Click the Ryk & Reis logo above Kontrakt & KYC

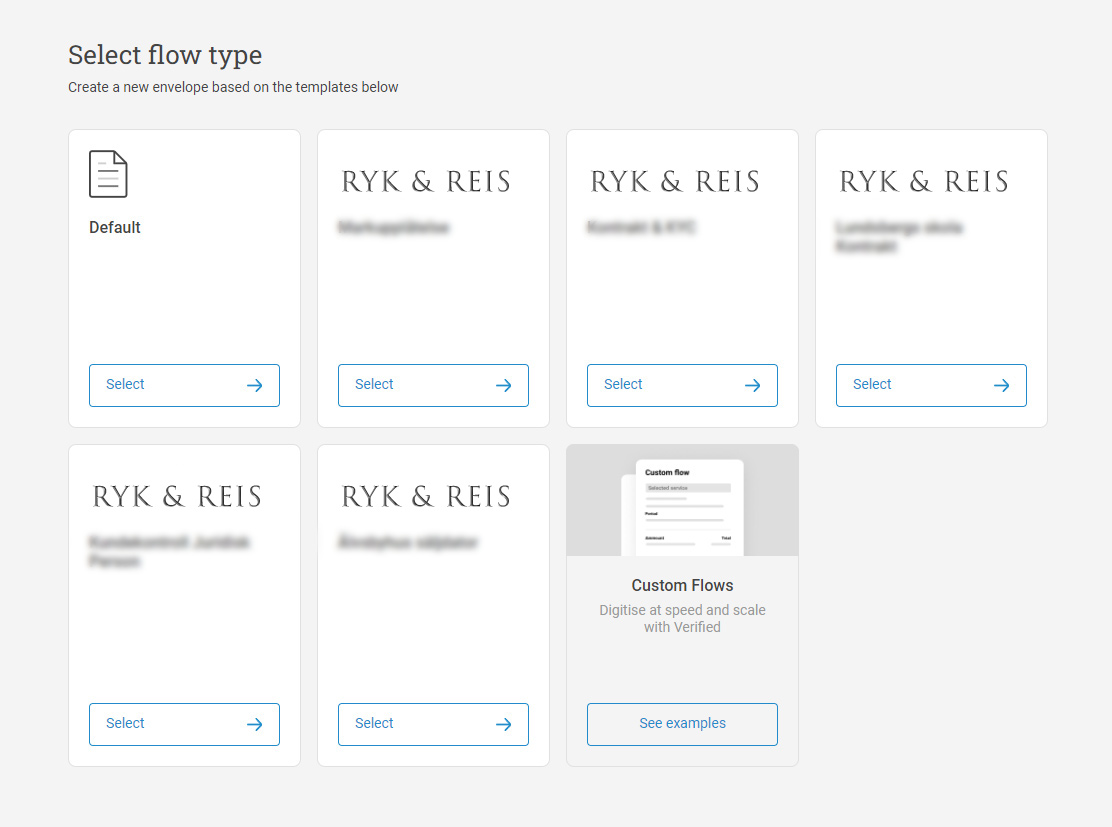pos(674,182)
